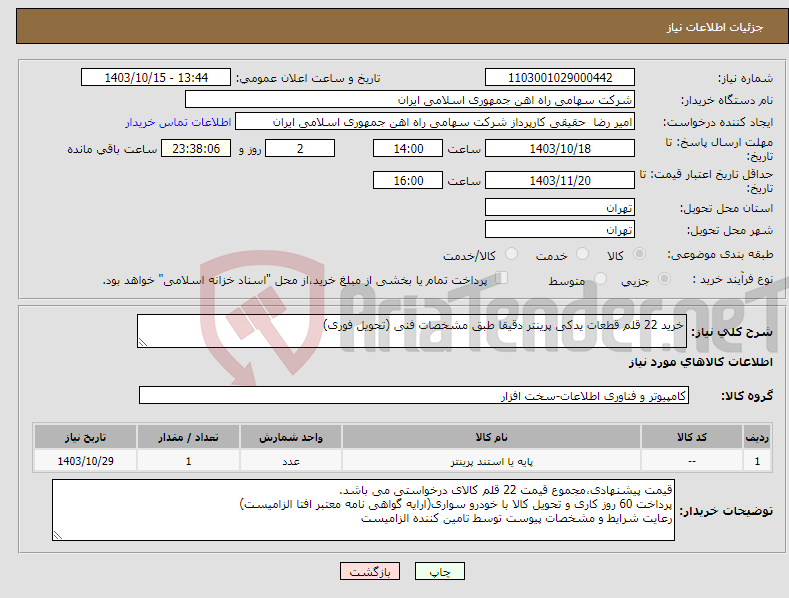The width and height of the screenshot is (789, 598).
Task: Select the متوسط purchase type radio
Action: [600, 278]
